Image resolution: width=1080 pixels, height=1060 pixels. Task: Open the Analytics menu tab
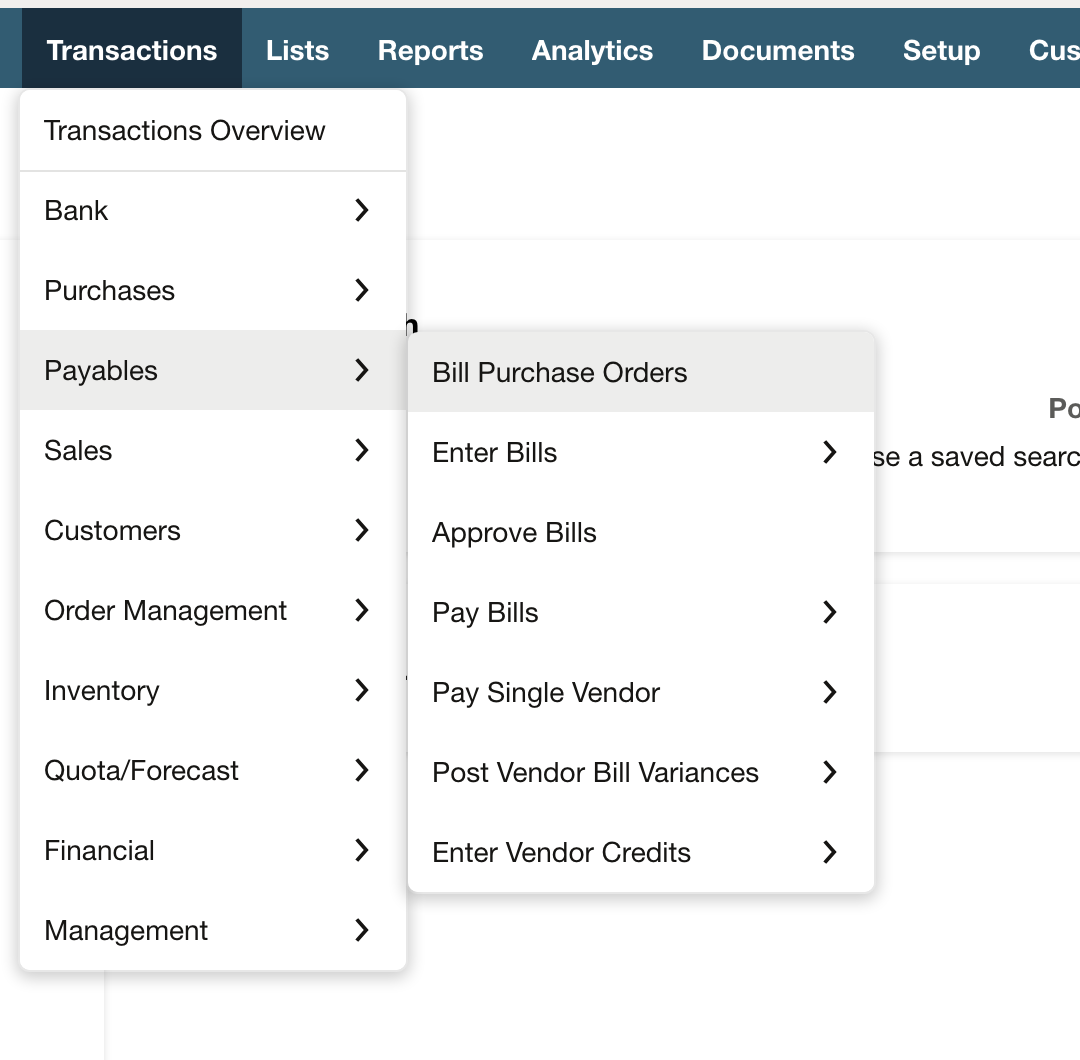tap(592, 49)
